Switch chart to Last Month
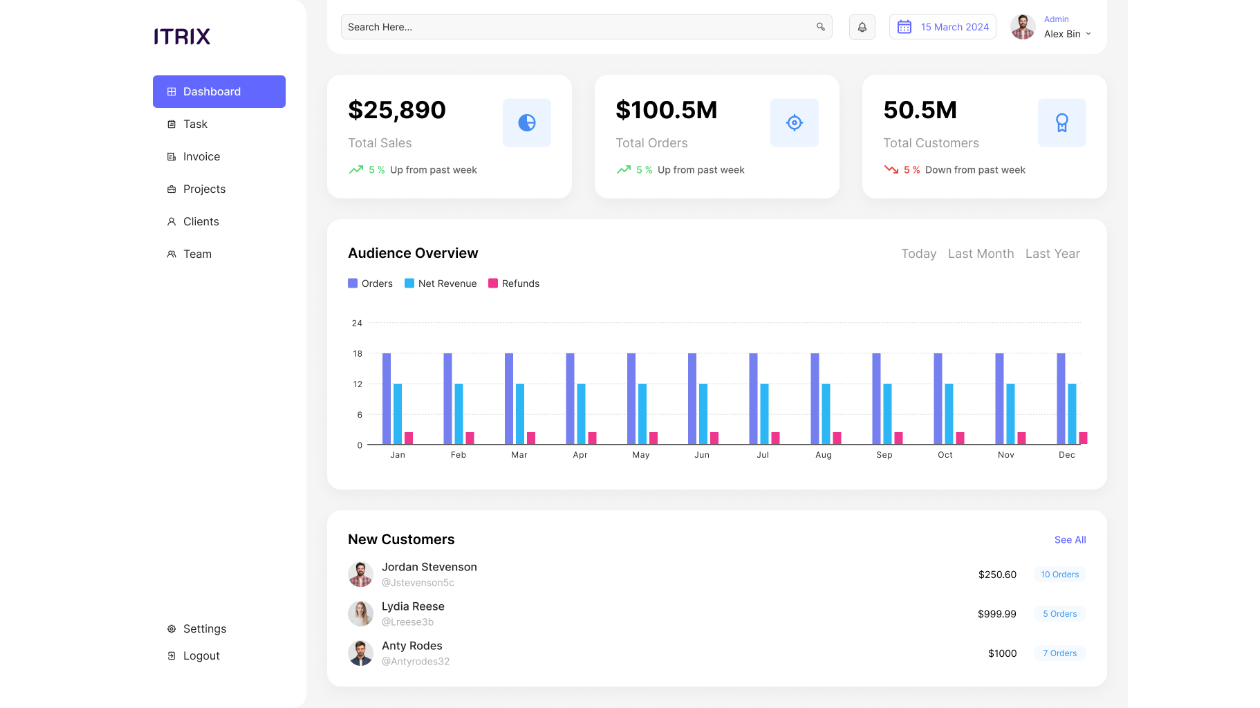1260x708 pixels. (x=981, y=254)
